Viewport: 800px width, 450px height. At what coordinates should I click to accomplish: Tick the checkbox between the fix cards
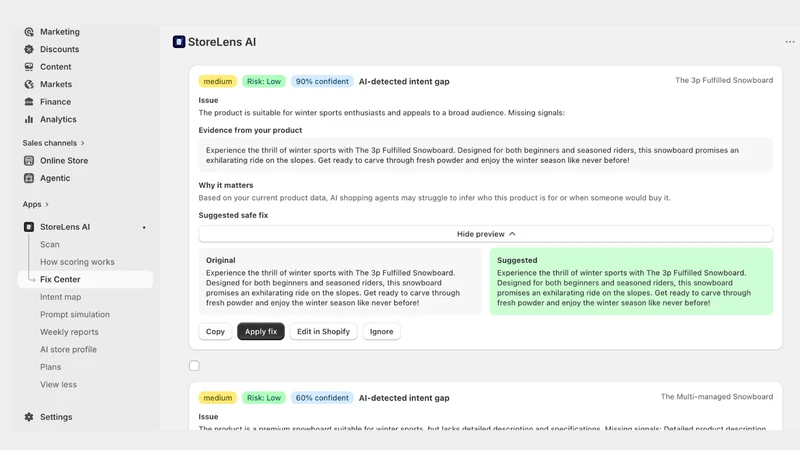[x=194, y=366]
